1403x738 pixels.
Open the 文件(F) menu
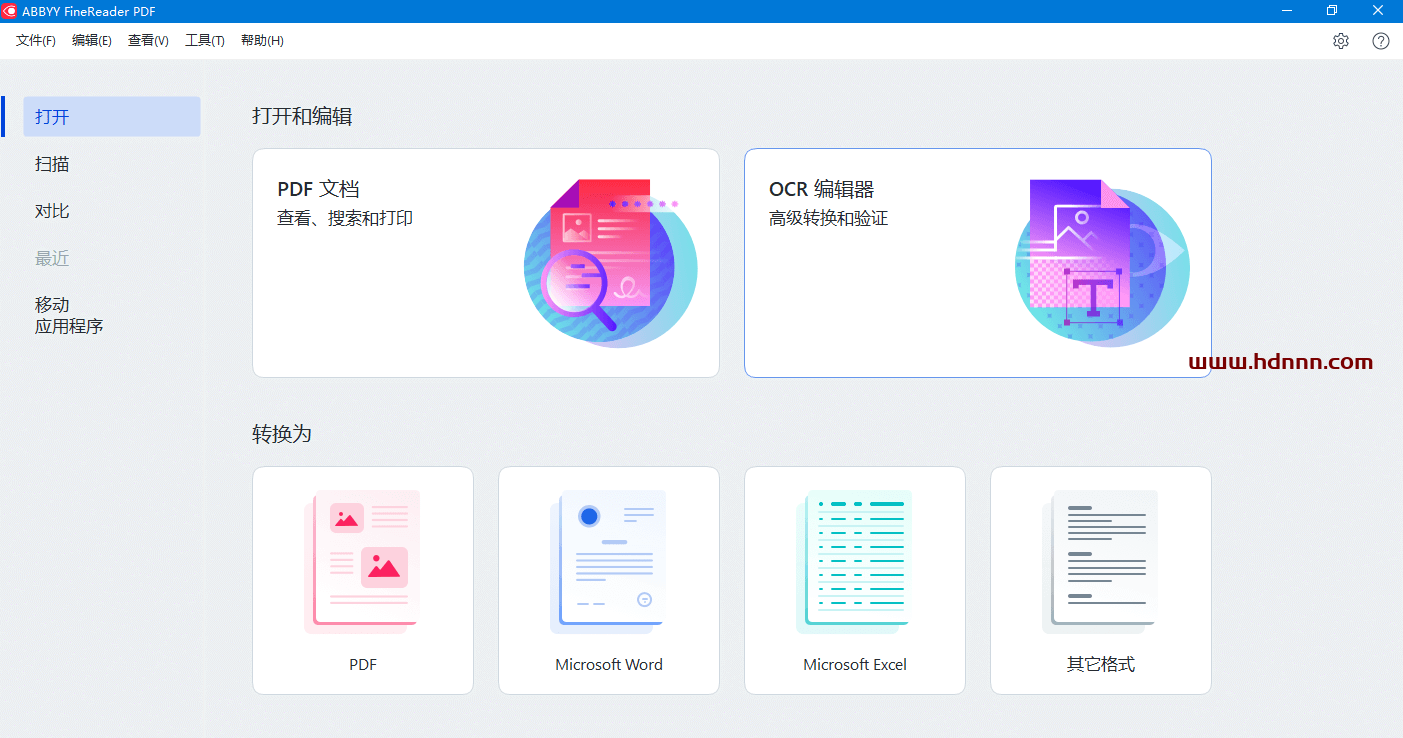pyautogui.click(x=36, y=41)
